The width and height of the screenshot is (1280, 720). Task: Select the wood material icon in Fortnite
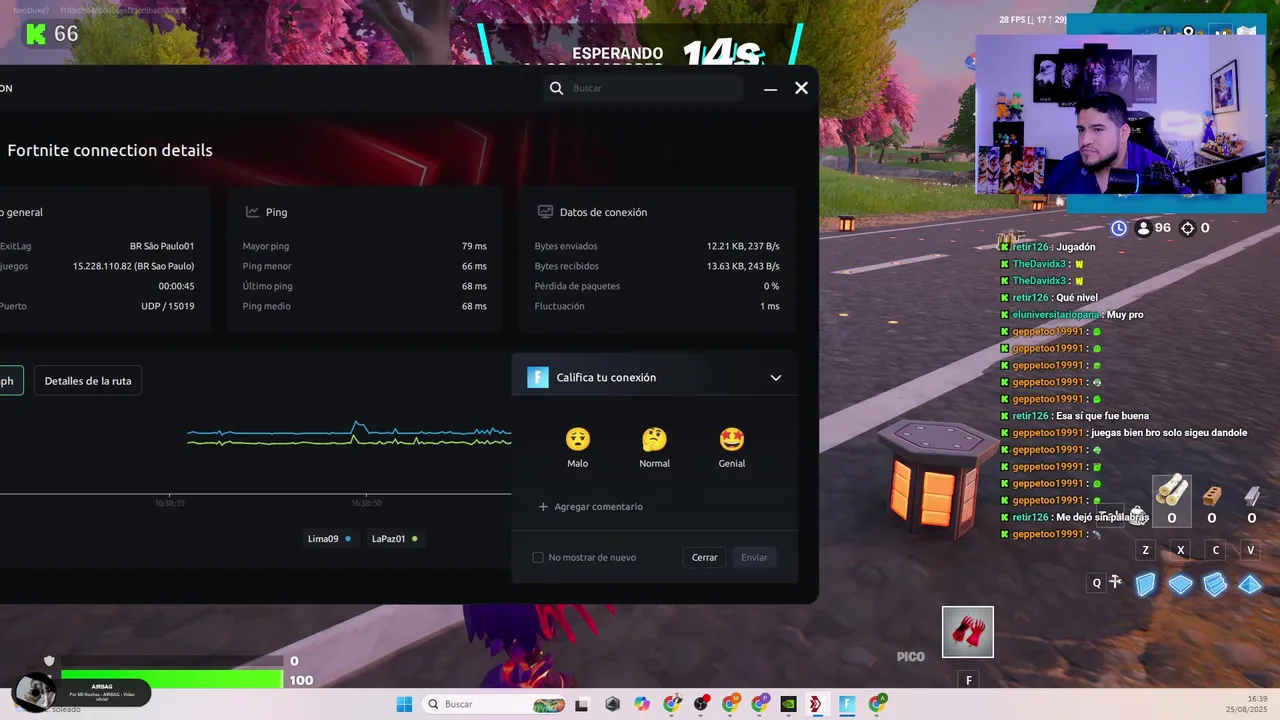(x=1171, y=491)
